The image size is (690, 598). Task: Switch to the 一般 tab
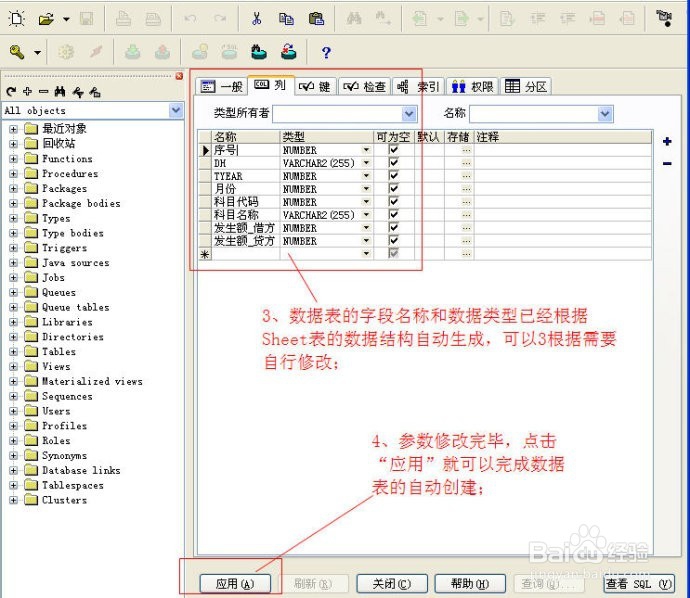click(x=221, y=86)
